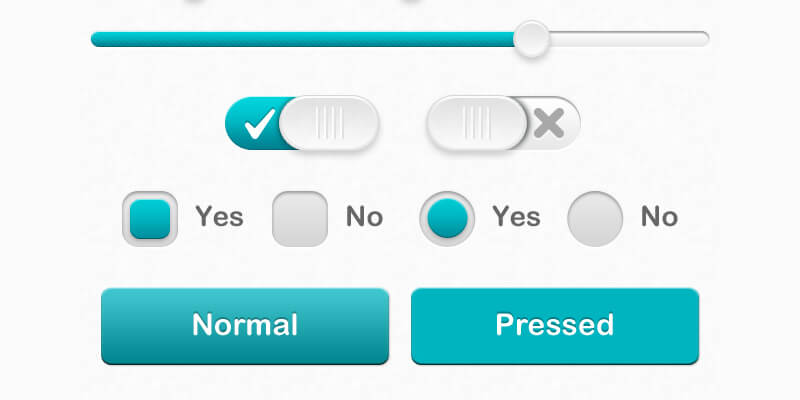
Task: Click the gray X icon on the off switch
Action: (x=549, y=123)
